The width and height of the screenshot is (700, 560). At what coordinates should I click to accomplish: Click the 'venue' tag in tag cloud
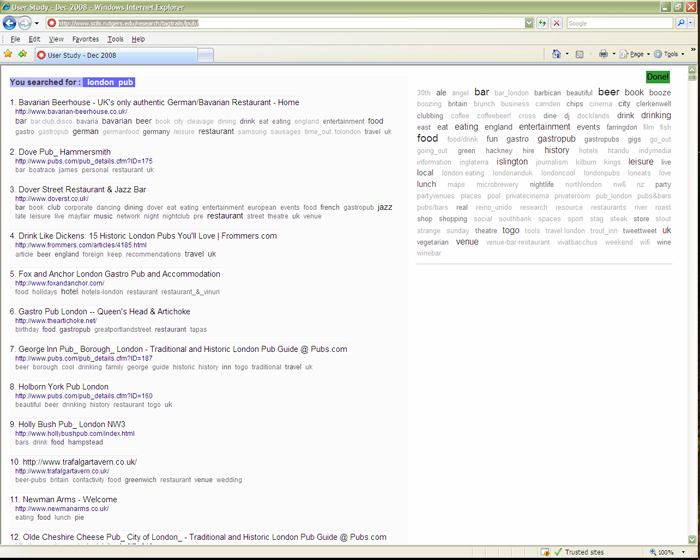(x=467, y=242)
